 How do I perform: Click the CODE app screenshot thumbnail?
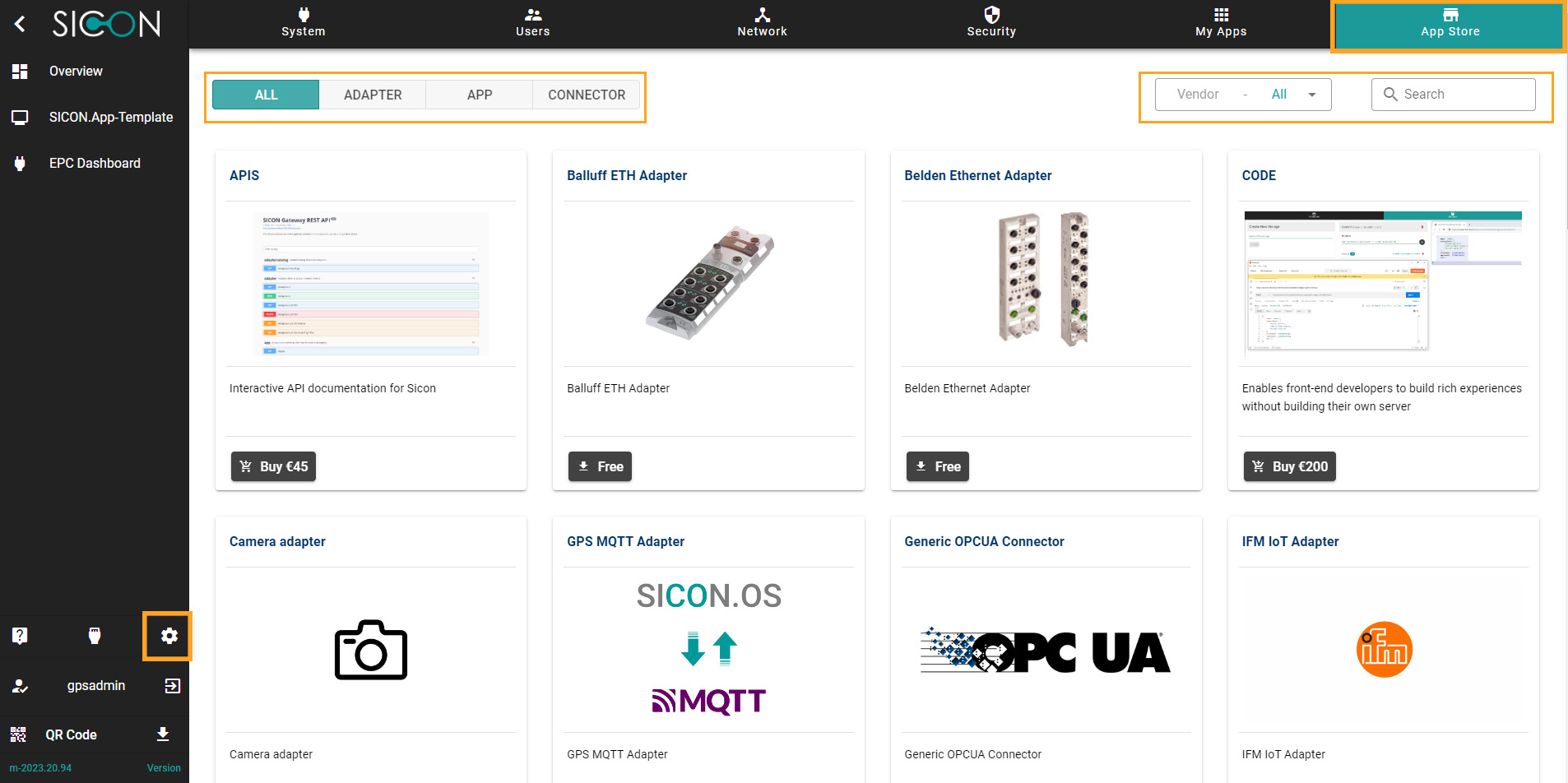pos(1383,281)
